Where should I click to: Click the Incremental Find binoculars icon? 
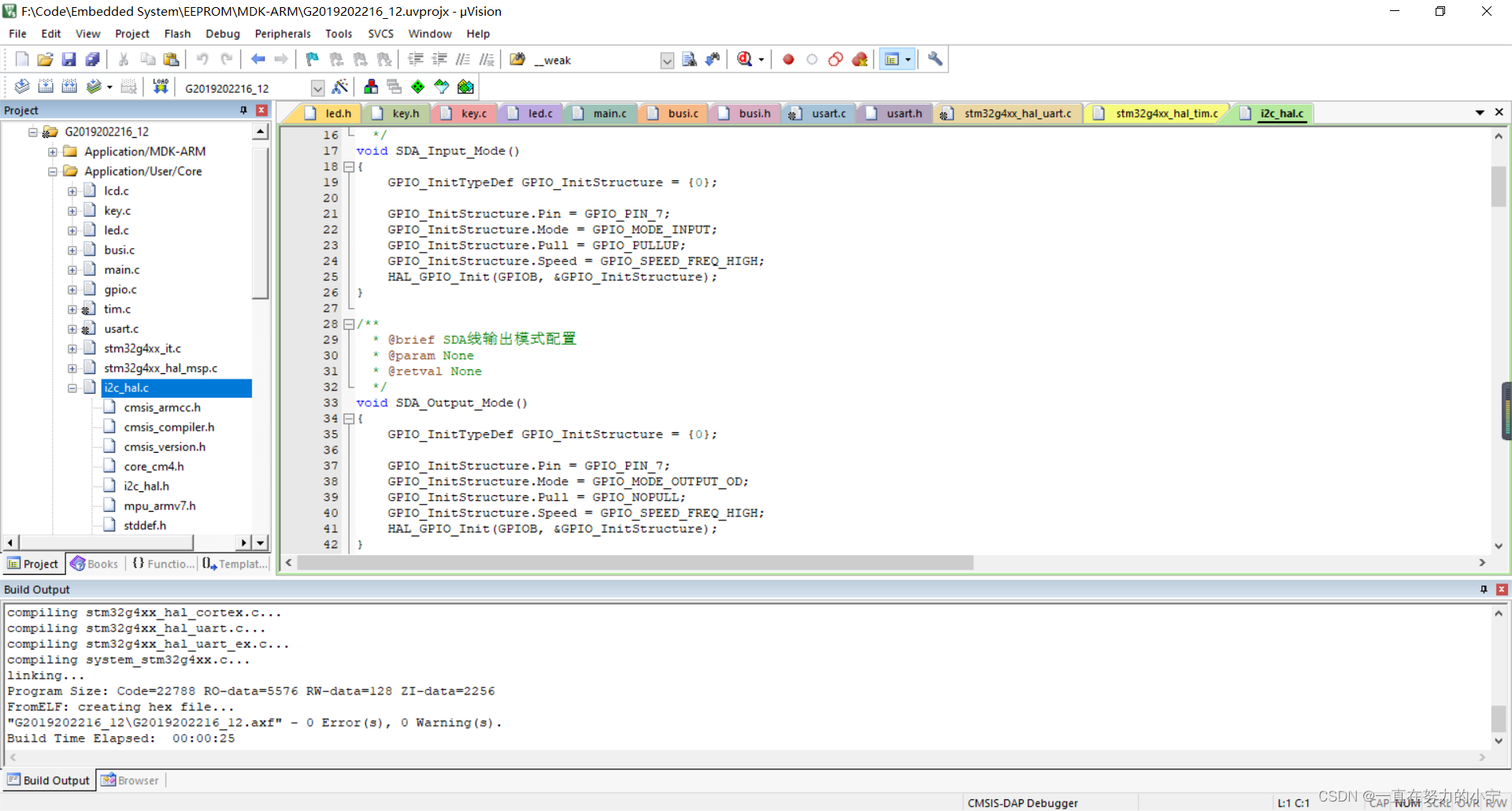(713, 60)
